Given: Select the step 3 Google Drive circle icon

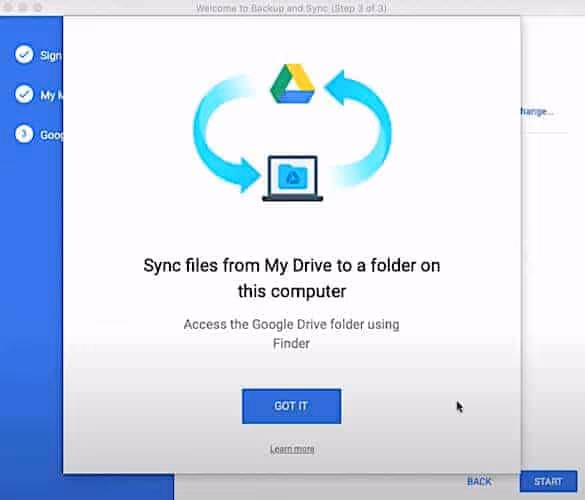Looking at the screenshot, I should (24, 134).
